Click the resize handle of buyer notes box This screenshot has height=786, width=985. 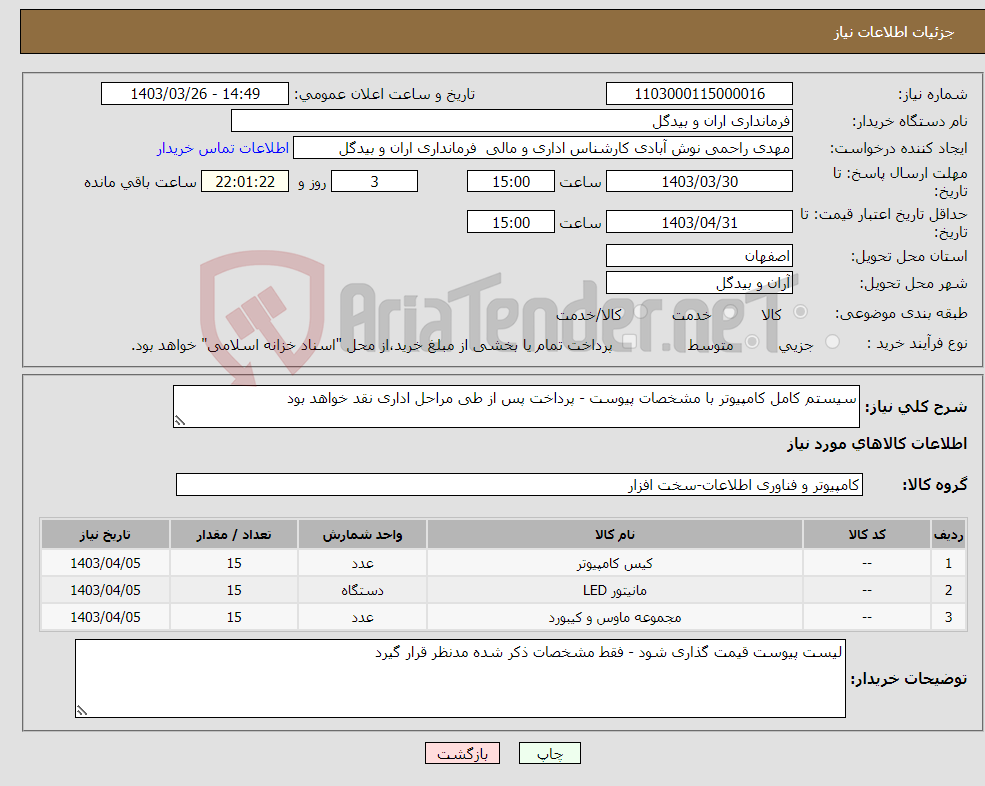click(x=82, y=711)
